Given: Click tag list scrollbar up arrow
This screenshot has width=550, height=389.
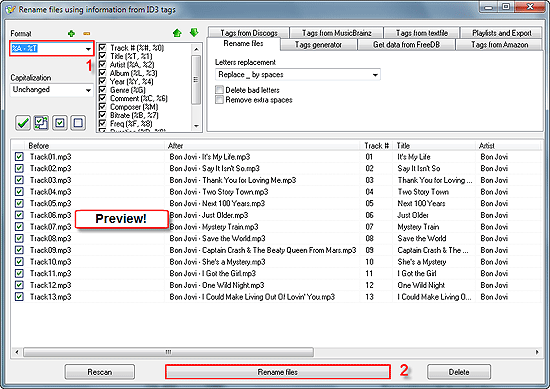Looking at the screenshot, I should click(x=196, y=49).
